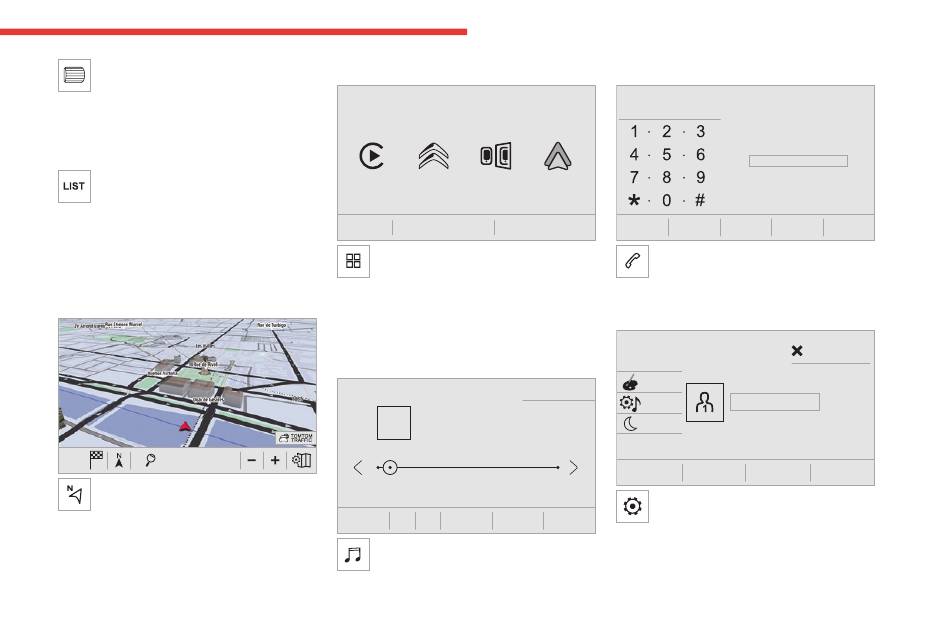Open the Settings gear icon

coord(632,506)
